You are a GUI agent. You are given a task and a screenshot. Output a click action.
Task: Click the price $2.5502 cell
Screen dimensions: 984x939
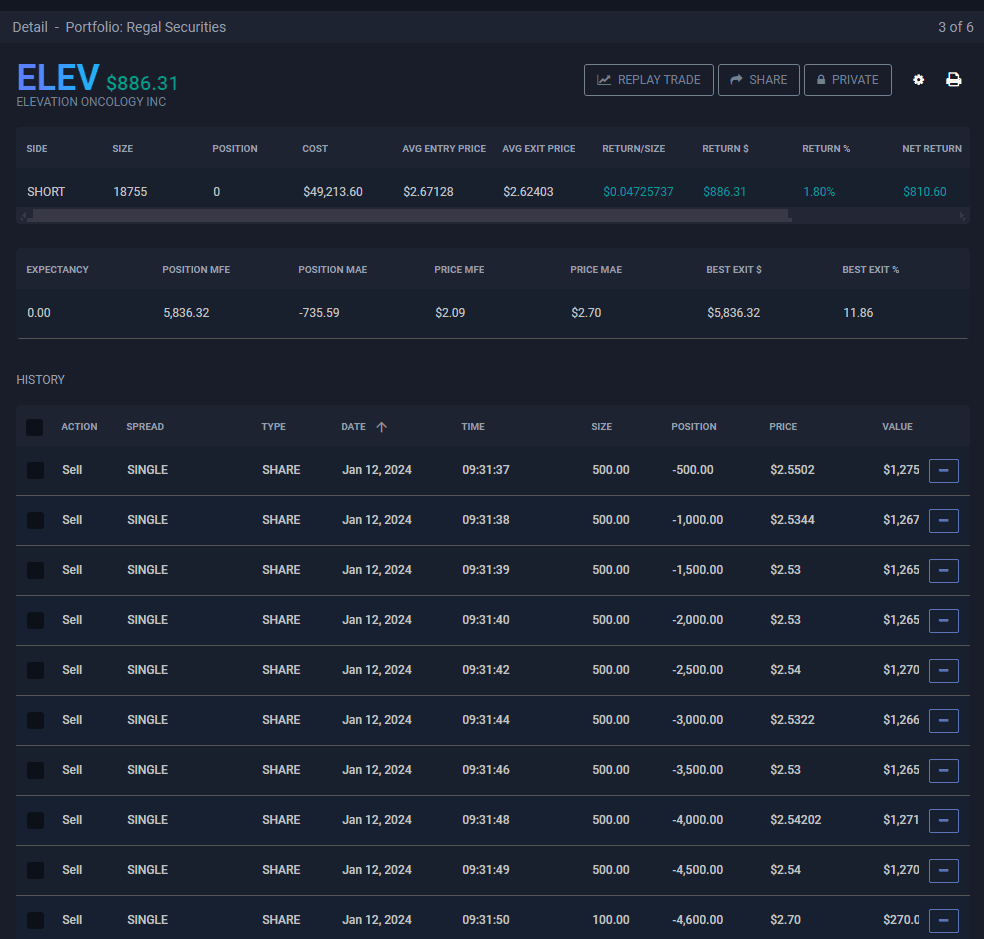(792, 470)
